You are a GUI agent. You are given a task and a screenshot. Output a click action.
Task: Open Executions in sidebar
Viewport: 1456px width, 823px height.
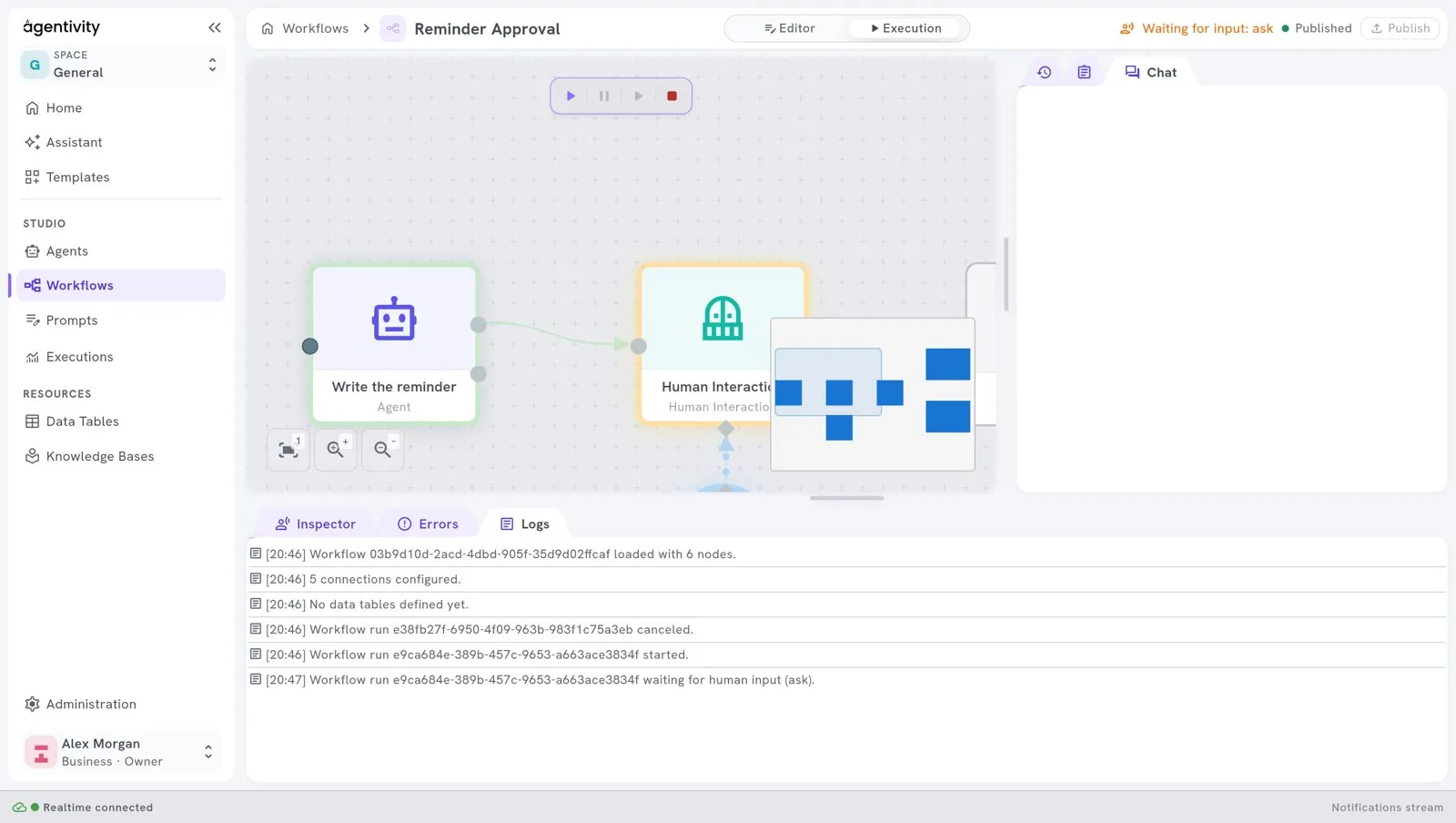121,357
